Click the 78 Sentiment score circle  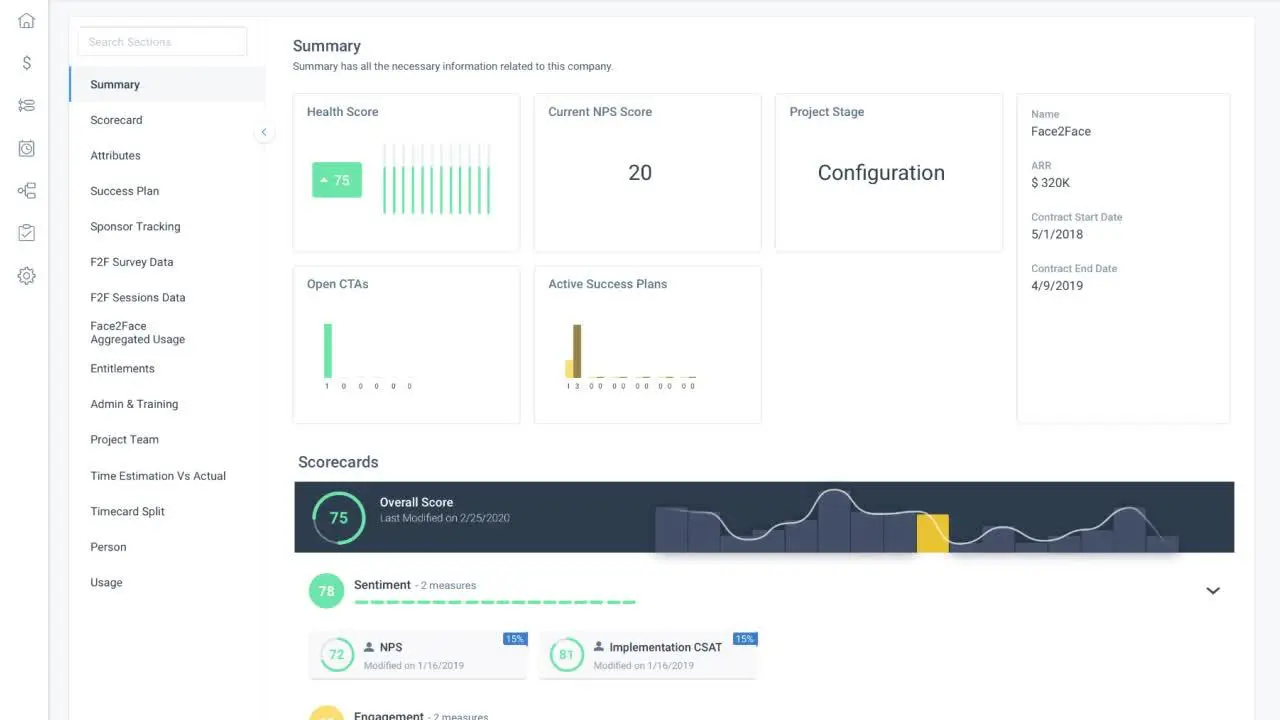pyautogui.click(x=326, y=591)
